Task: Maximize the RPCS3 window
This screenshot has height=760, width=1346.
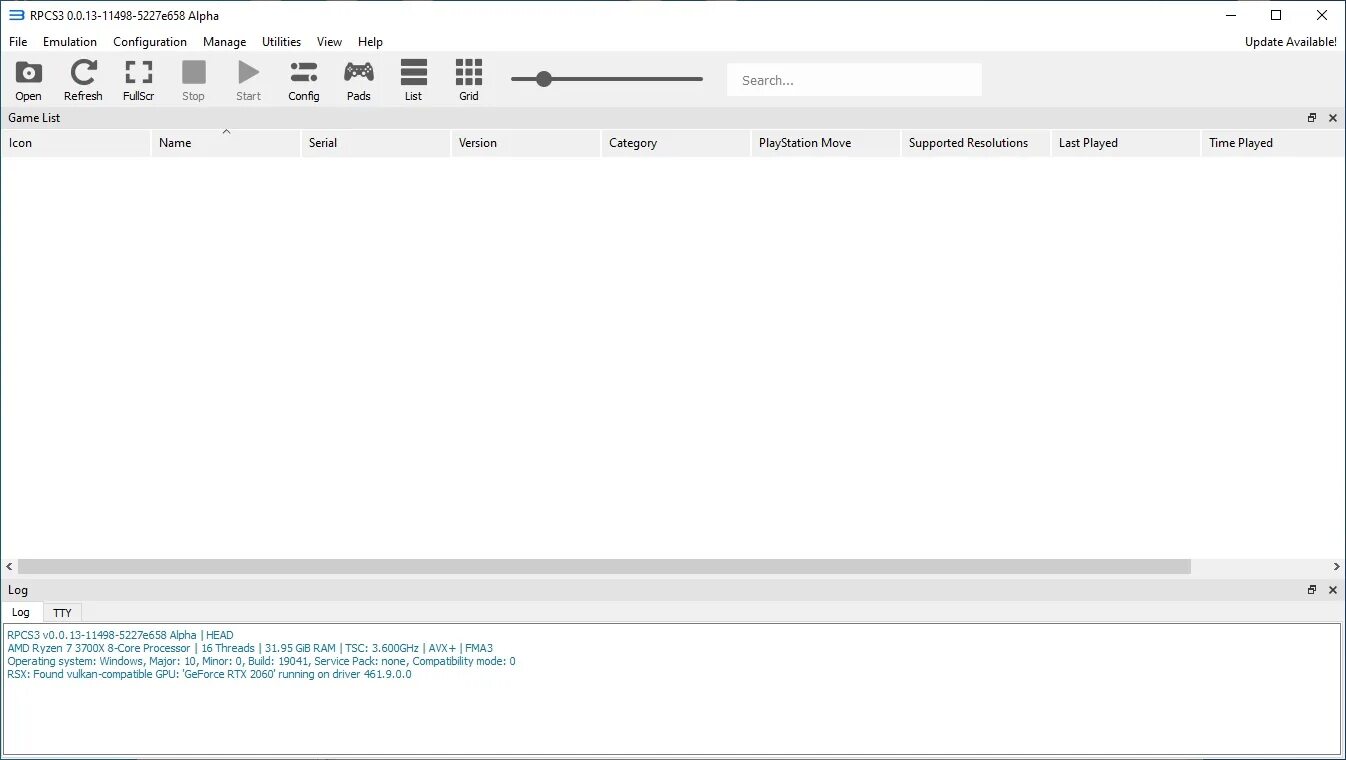Action: tap(1276, 15)
